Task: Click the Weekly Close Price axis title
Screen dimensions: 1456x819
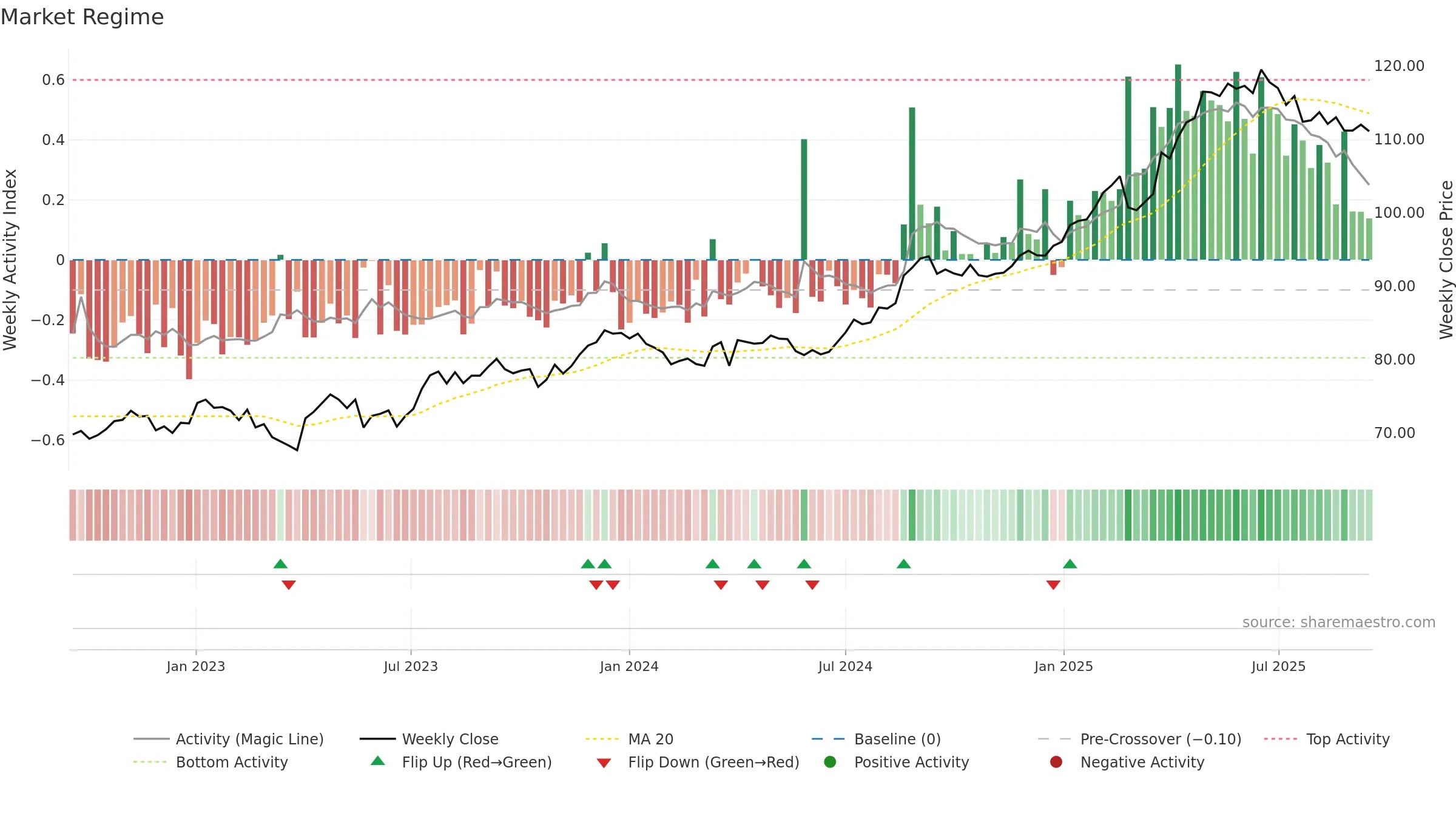Action: tap(1446, 260)
